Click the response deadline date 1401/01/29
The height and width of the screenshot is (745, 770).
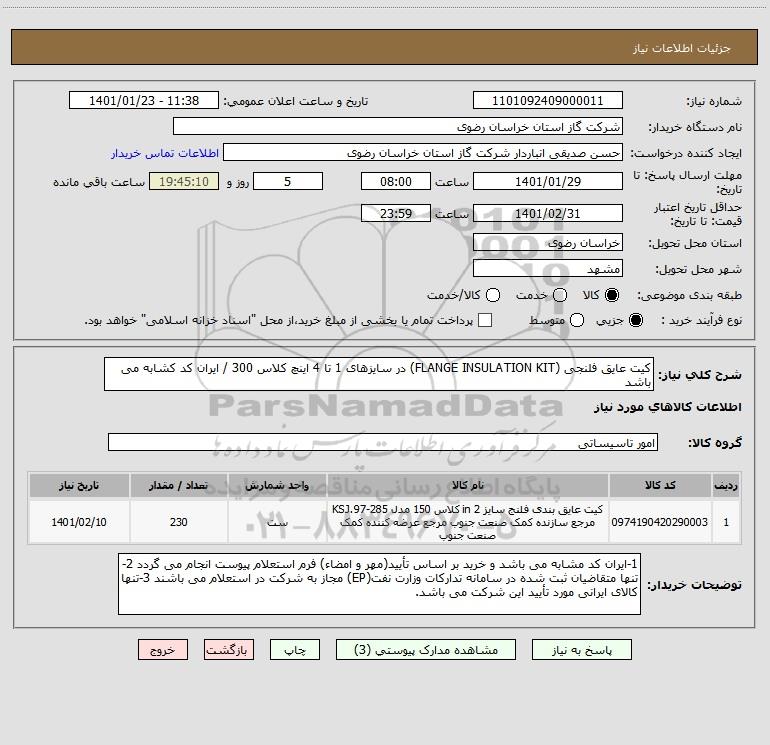pyautogui.click(x=548, y=181)
